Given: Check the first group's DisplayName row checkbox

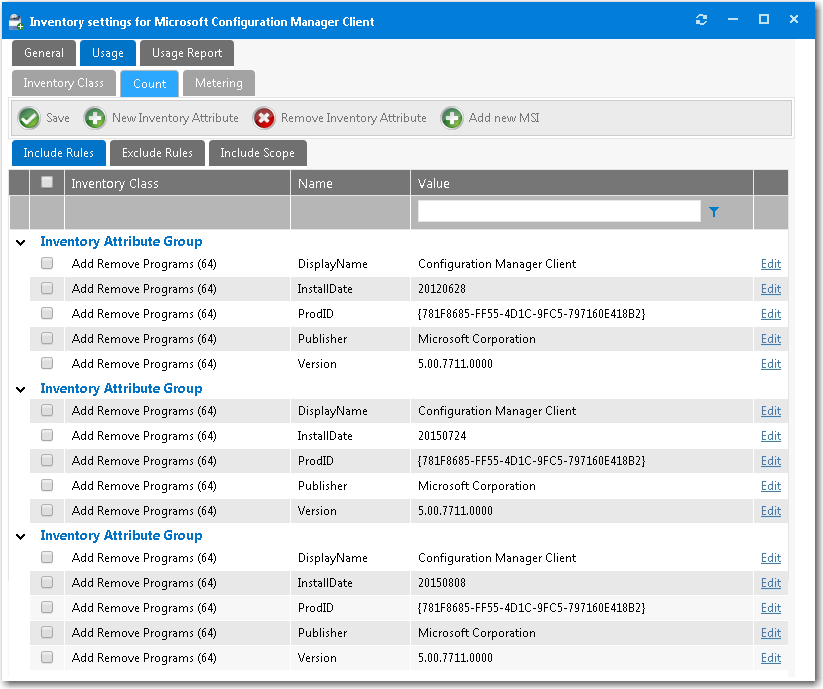Looking at the screenshot, I should [47, 263].
